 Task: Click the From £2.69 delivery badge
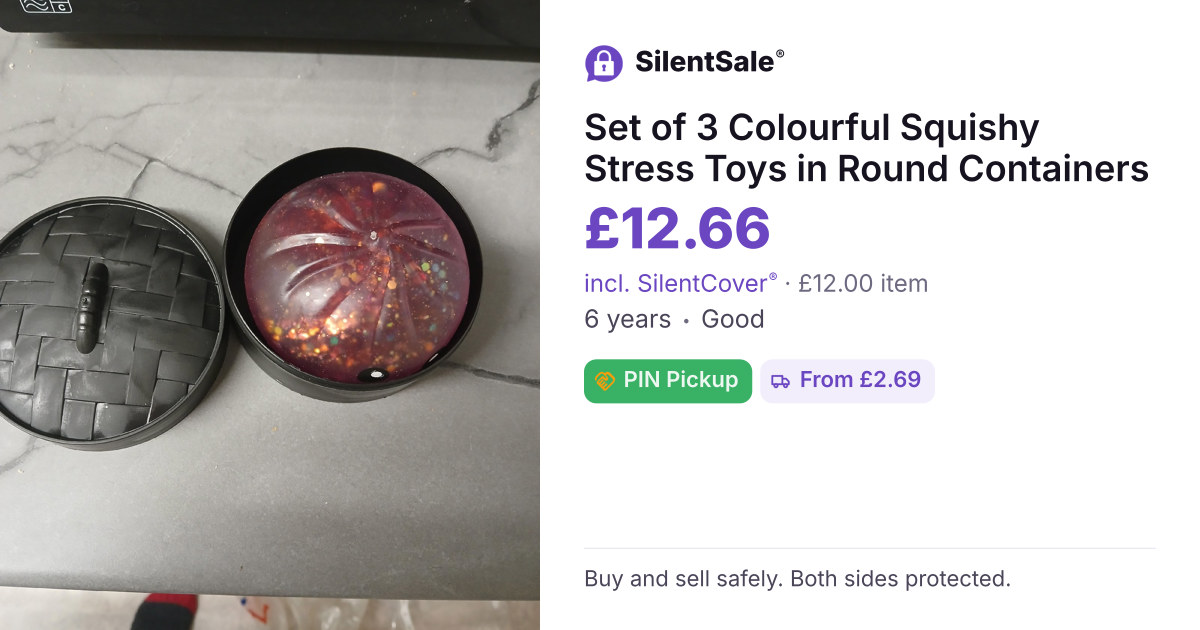click(847, 381)
